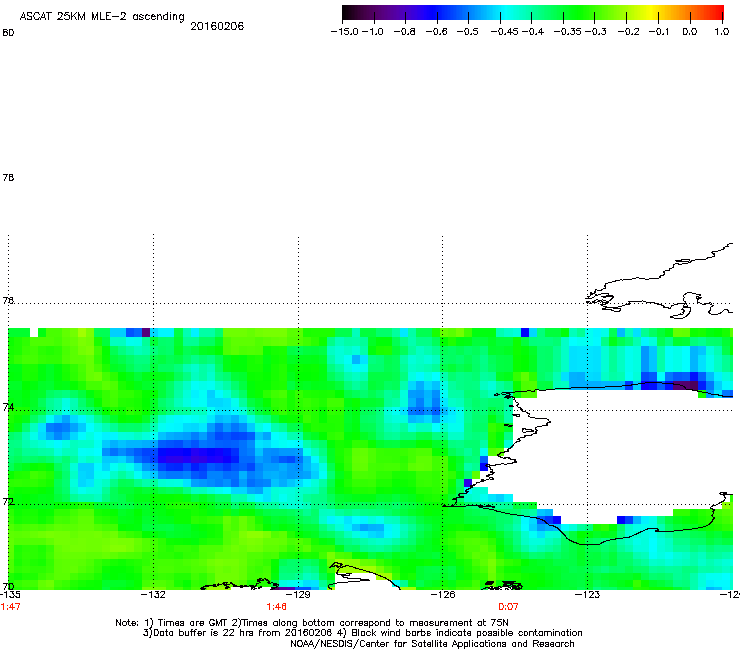
Task: Click the -0.2 colorbar label
Action: (629, 32)
